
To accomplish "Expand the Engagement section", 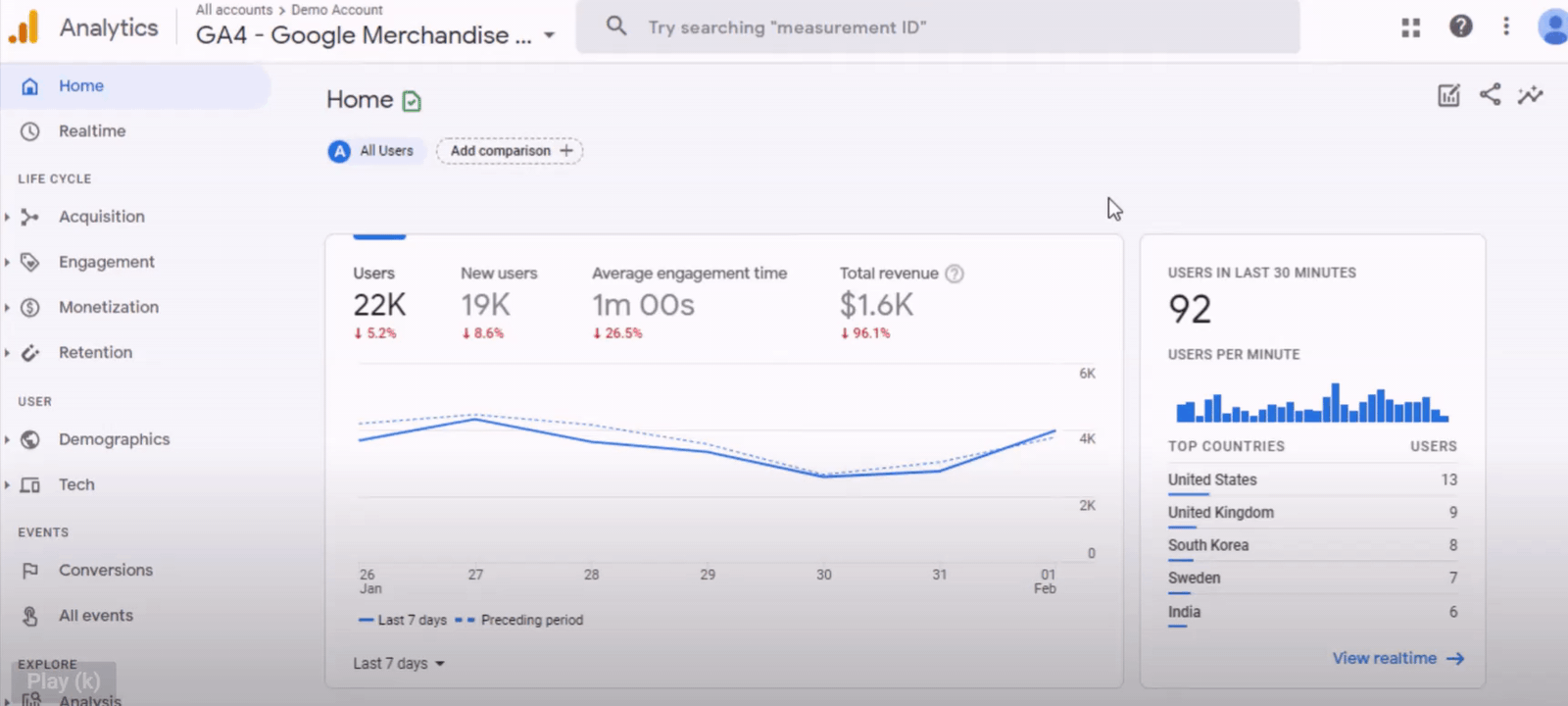I will pyautogui.click(x=7, y=262).
